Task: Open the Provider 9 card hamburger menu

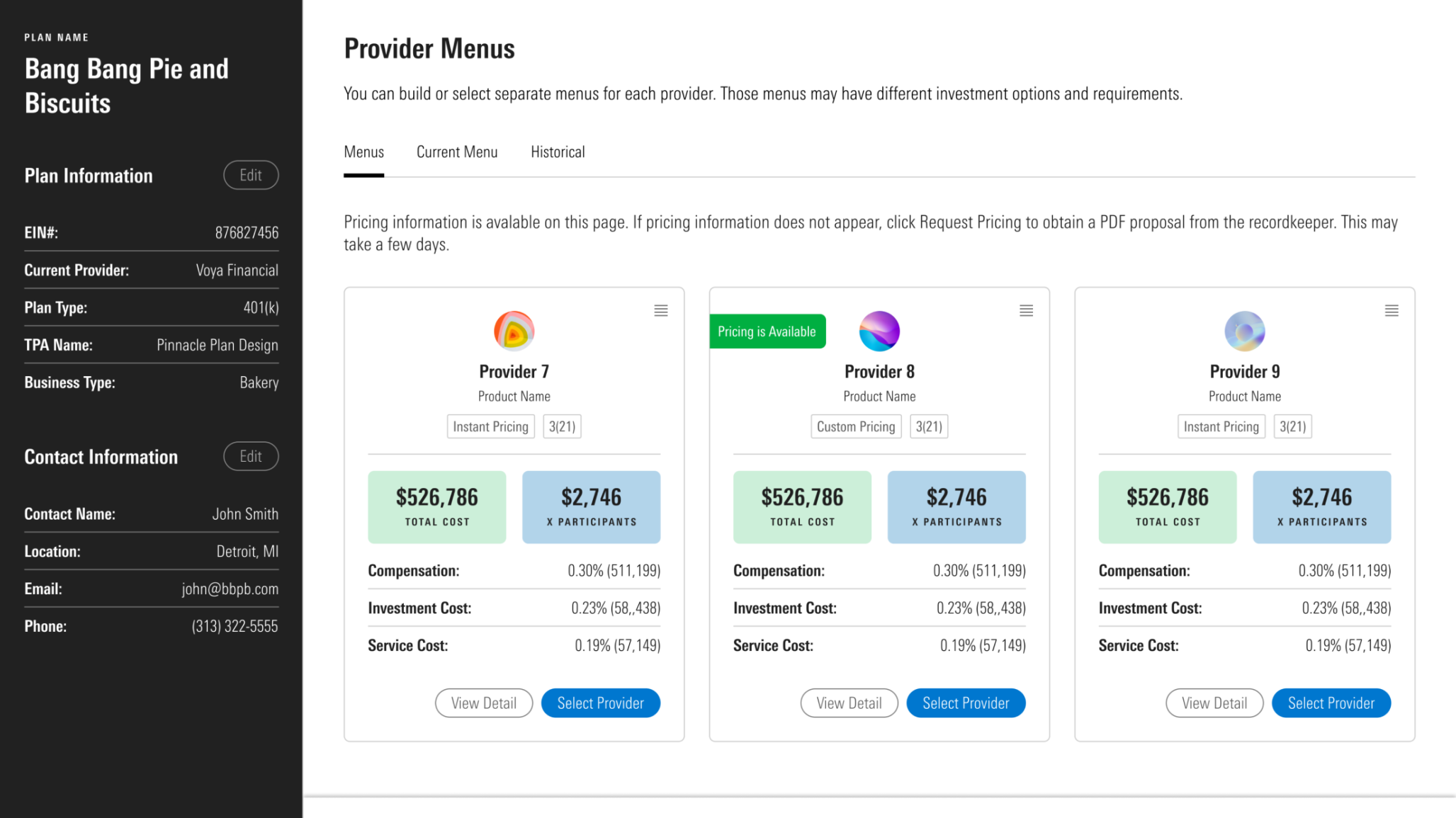Action: click(x=1392, y=311)
